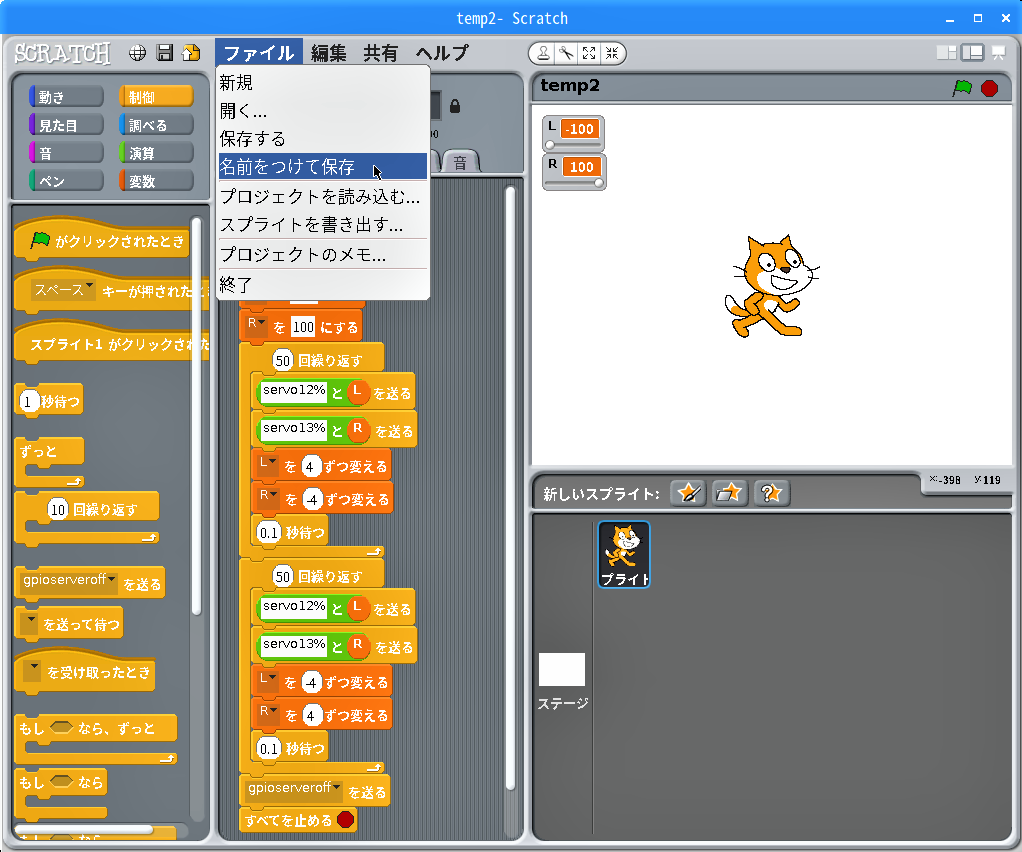The image size is (1022, 852).
Task: Choose プロジェクトを読み込む... menu entry
Action: [323, 196]
